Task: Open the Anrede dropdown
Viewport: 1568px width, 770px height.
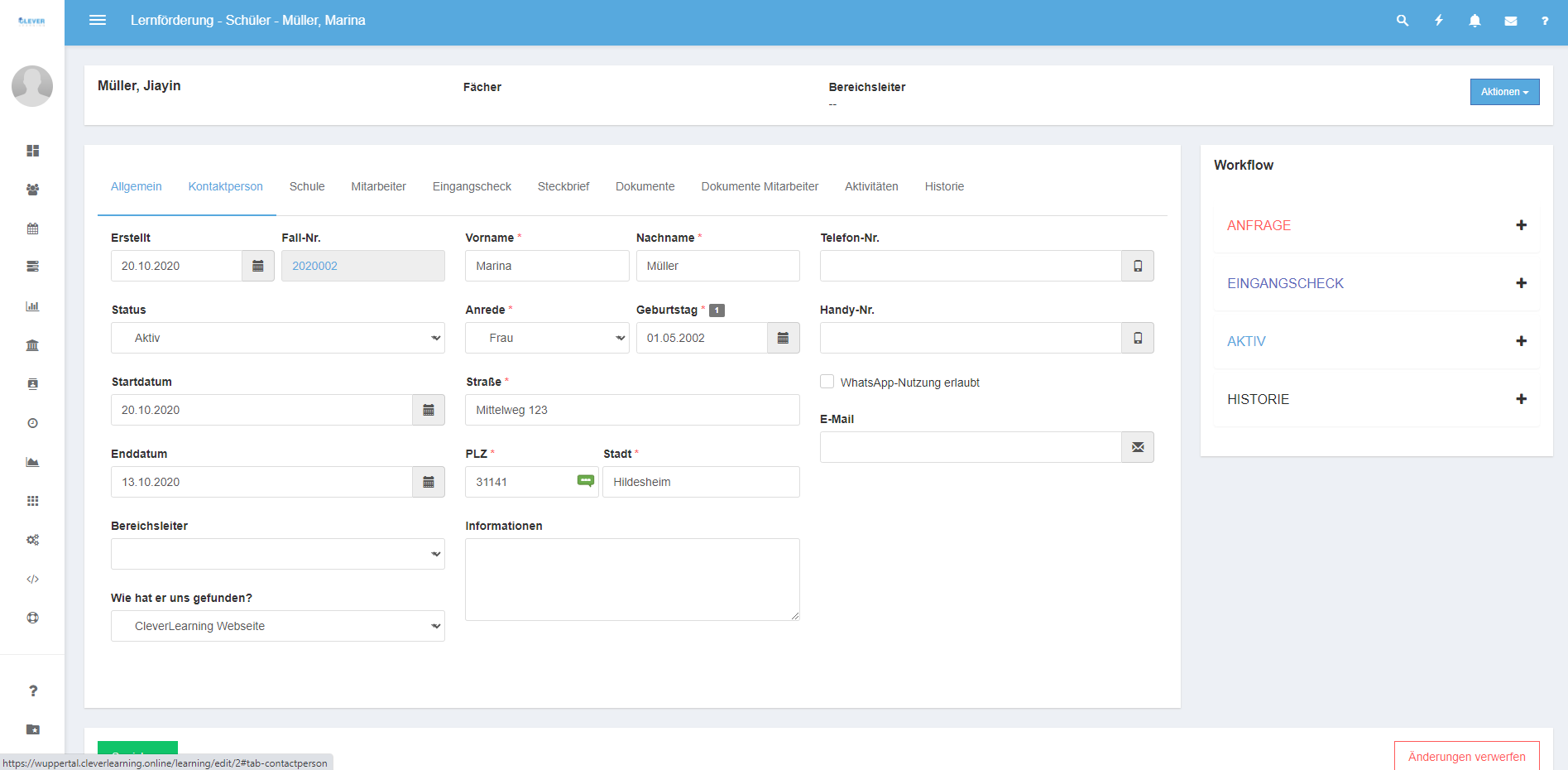Action: [x=546, y=338]
